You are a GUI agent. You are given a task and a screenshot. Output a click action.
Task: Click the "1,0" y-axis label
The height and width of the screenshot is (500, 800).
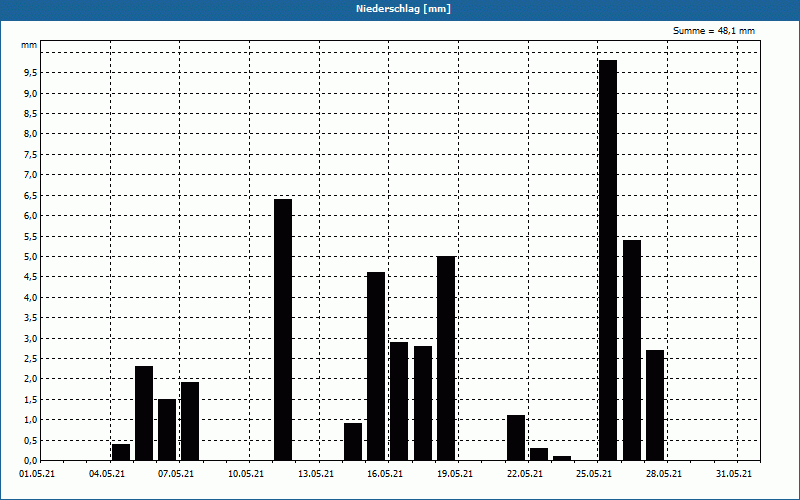31,420
